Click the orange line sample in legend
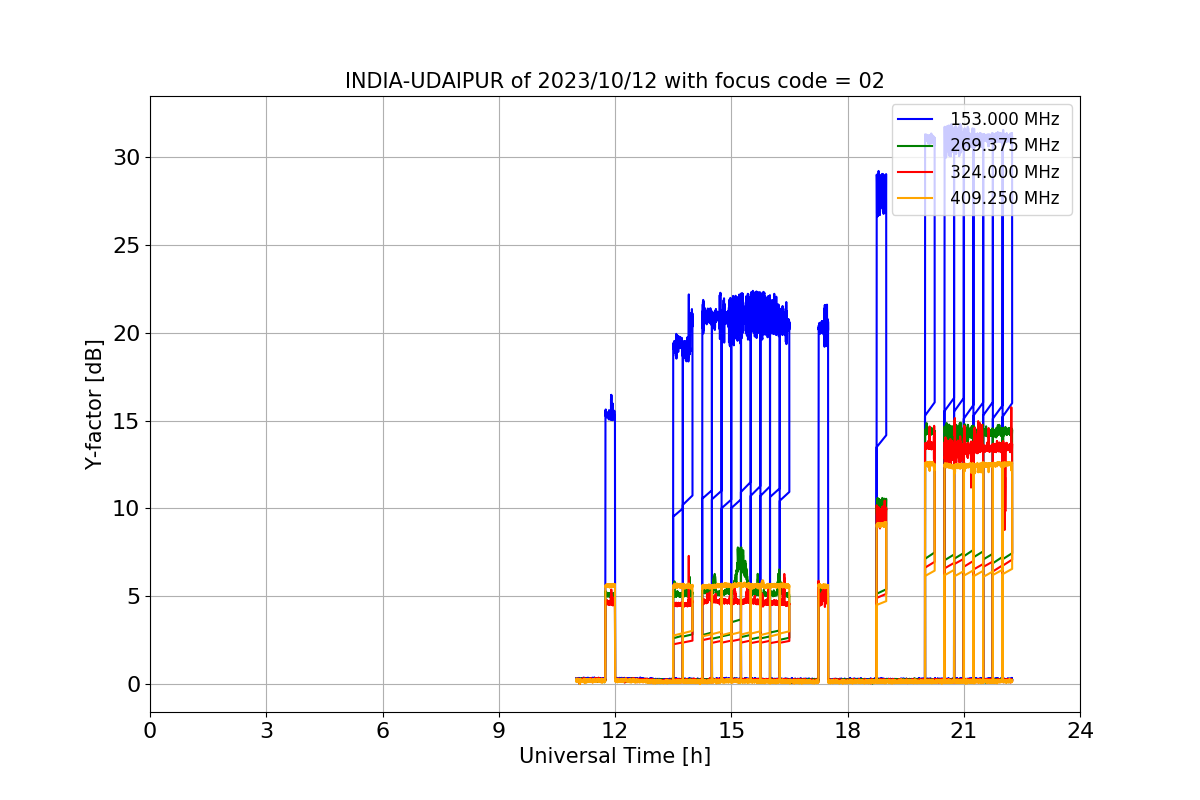The image size is (1200, 800). coord(915,198)
